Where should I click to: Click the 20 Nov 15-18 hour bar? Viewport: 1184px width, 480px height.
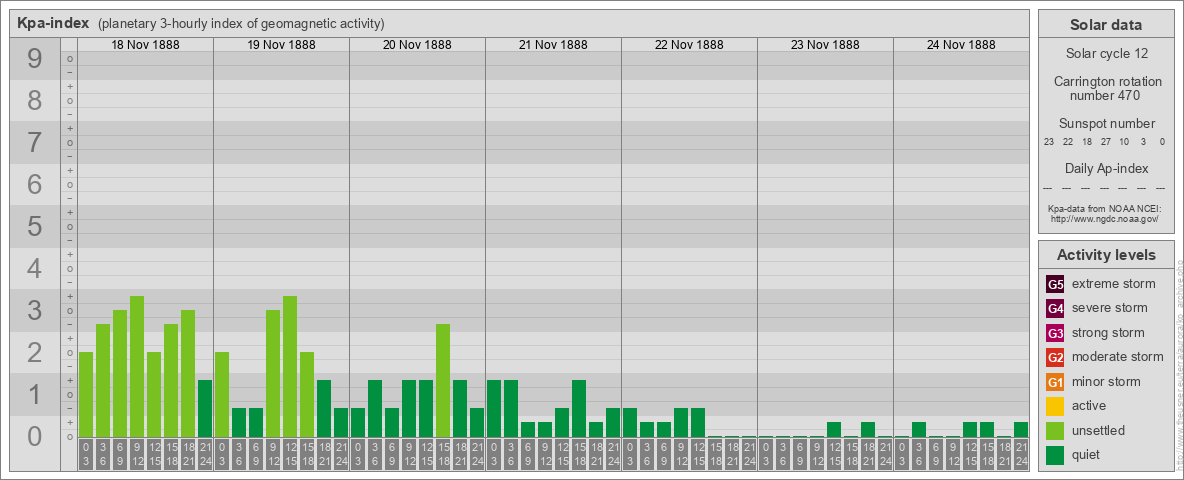[442, 380]
